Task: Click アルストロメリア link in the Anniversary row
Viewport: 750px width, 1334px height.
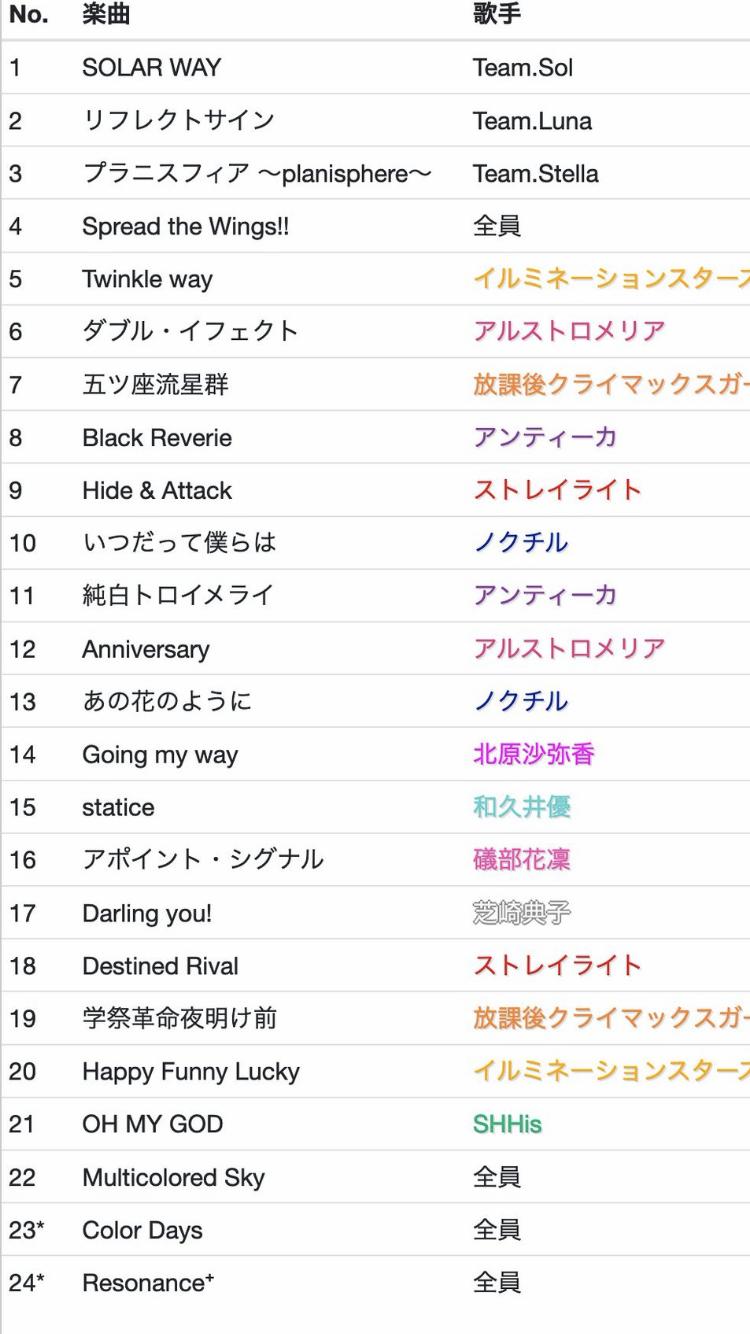Action: [x=569, y=648]
